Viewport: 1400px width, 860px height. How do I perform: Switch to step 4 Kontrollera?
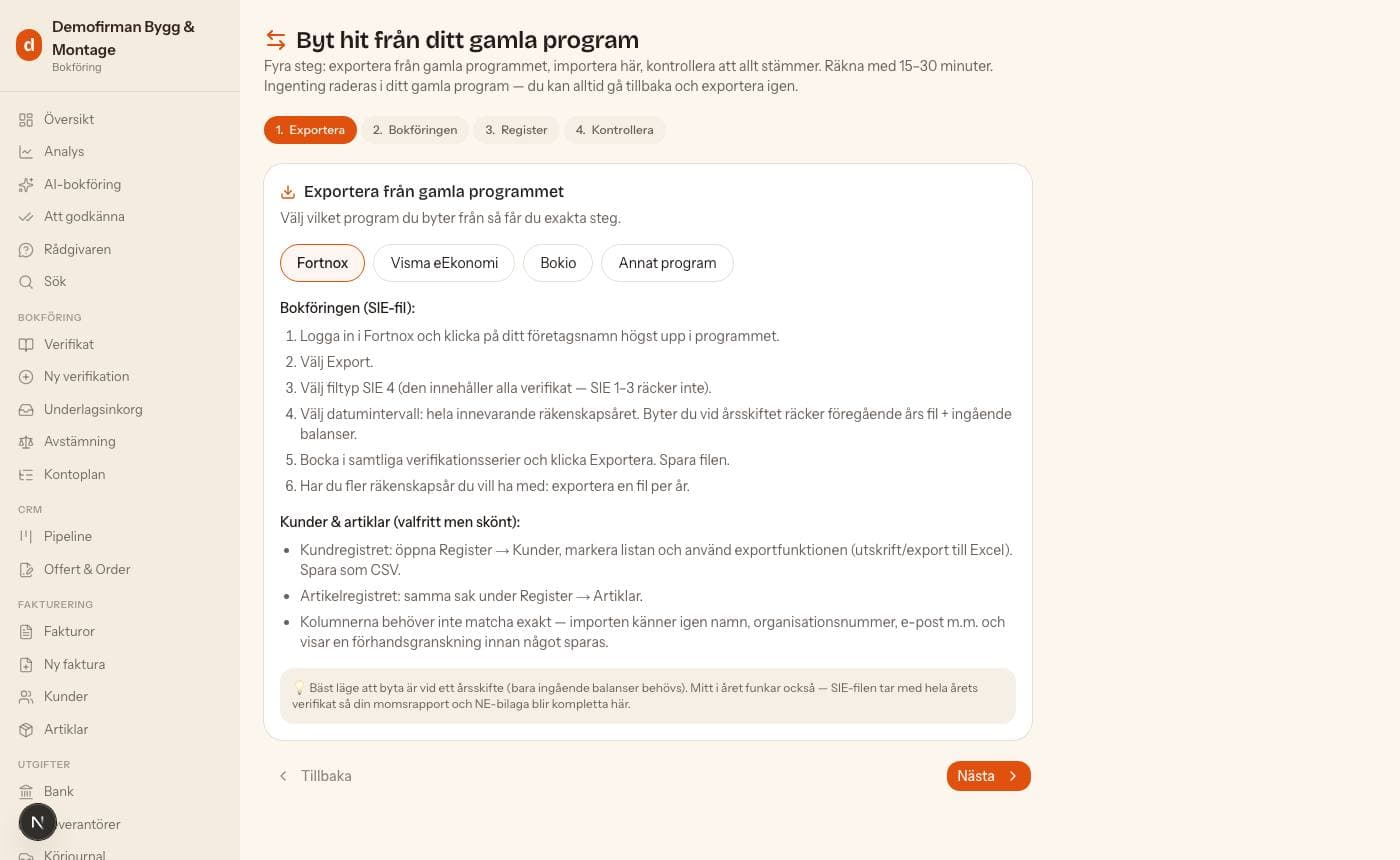(x=615, y=130)
